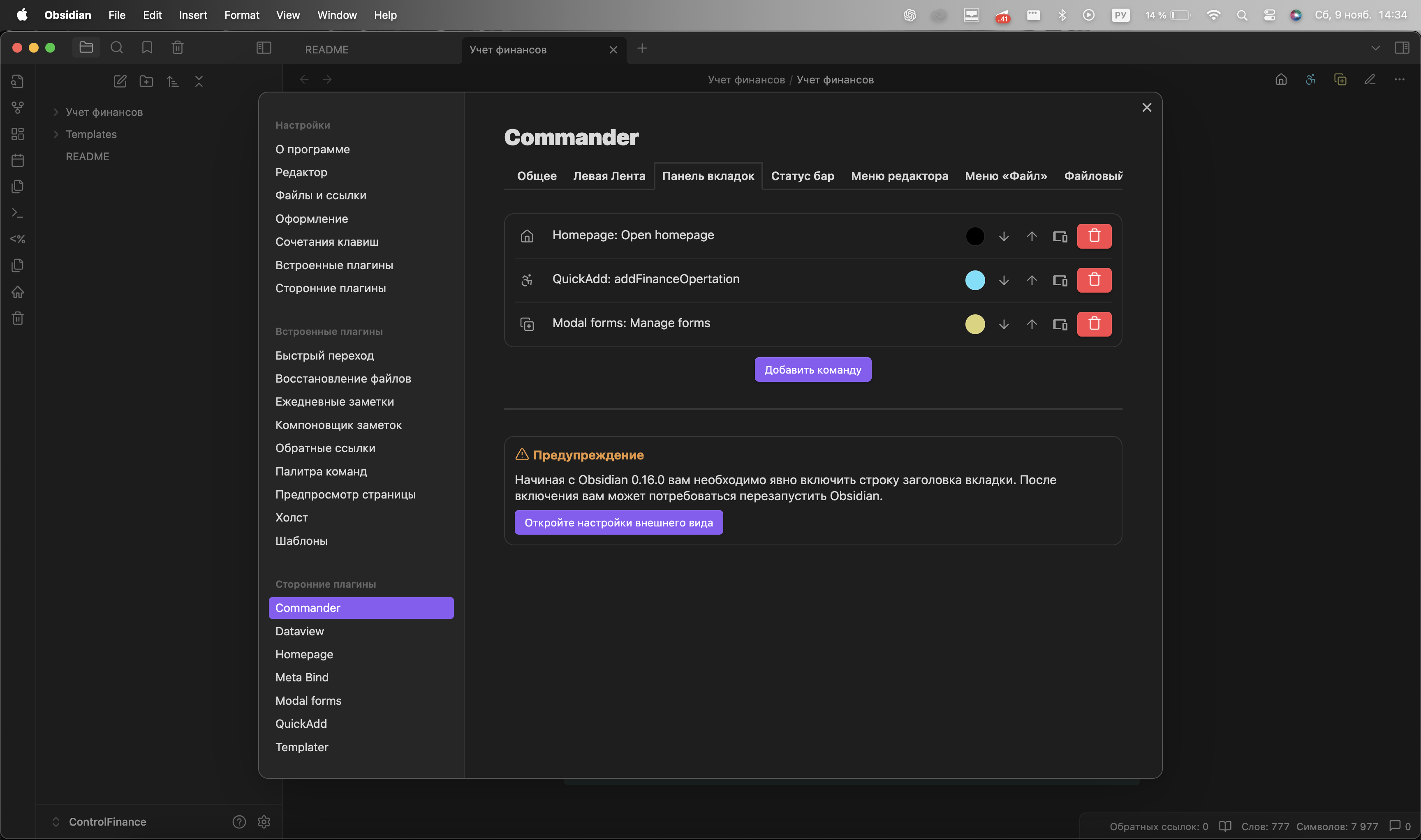This screenshot has width=1421, height=840.
Task: Click the bookmarks icon in sidebar header
Action: [147, 48]
